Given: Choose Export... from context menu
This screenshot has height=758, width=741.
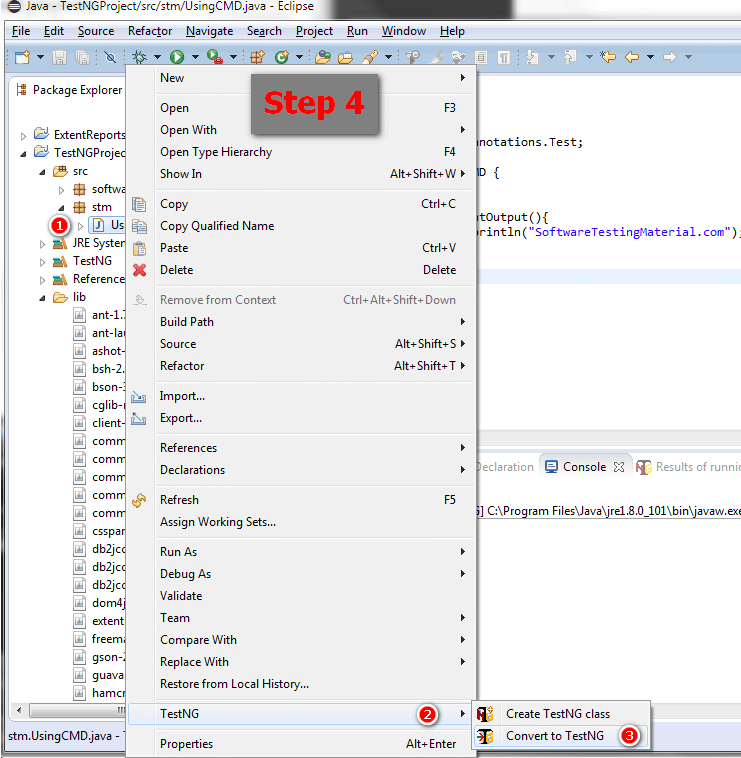Looking at the screenshot, I should [x=301, y=418].
